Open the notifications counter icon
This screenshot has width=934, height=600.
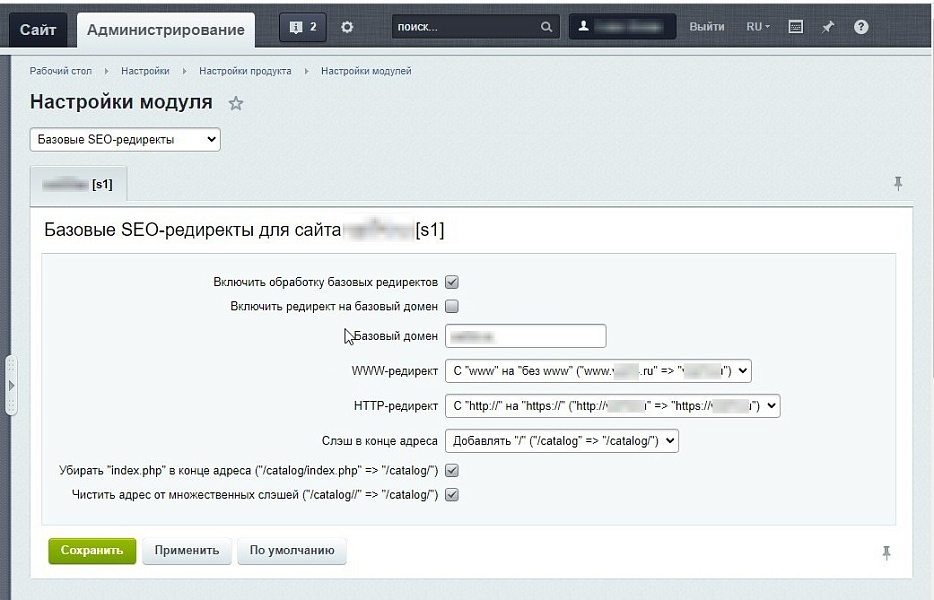(x=301, y=28)
